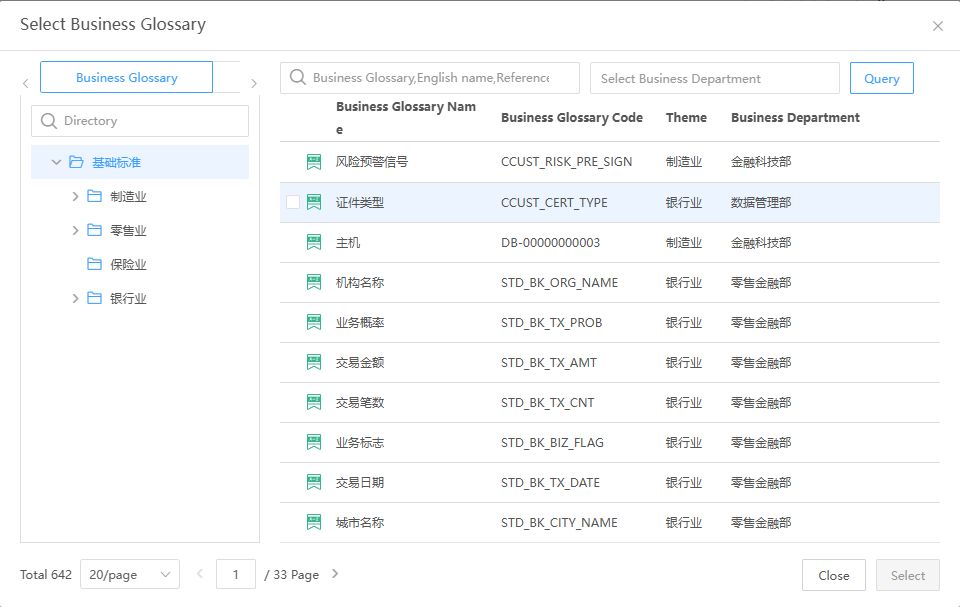Click the glossary icon beside 交易笔数
Image resolution: width=960 pixels, height=607 pixels.
(313, 402)
